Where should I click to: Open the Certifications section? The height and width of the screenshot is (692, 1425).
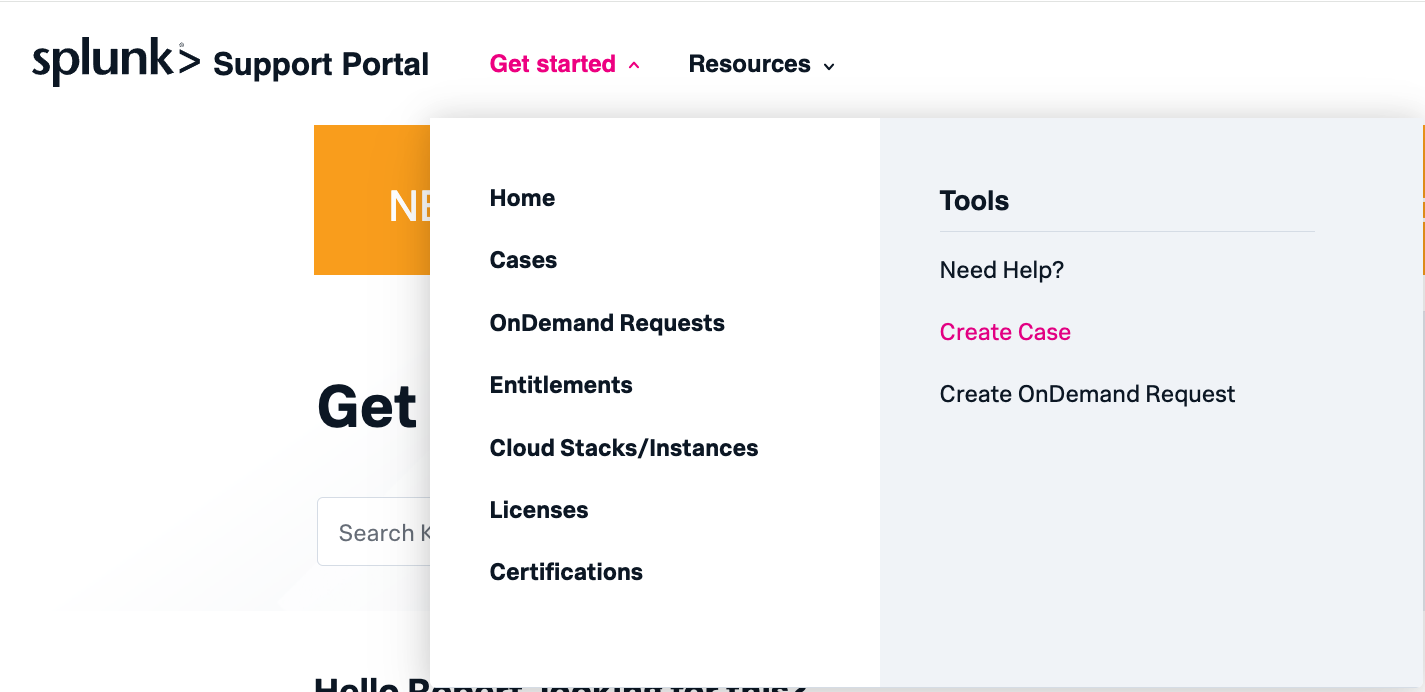coord(566,572)
